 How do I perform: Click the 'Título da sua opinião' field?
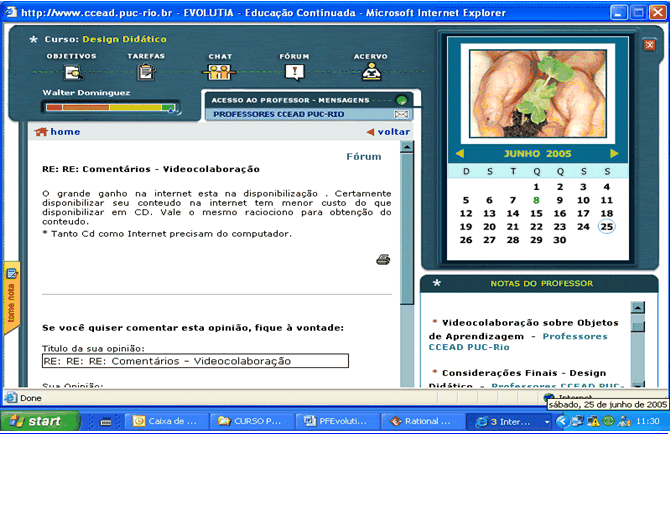click(195, 361)
